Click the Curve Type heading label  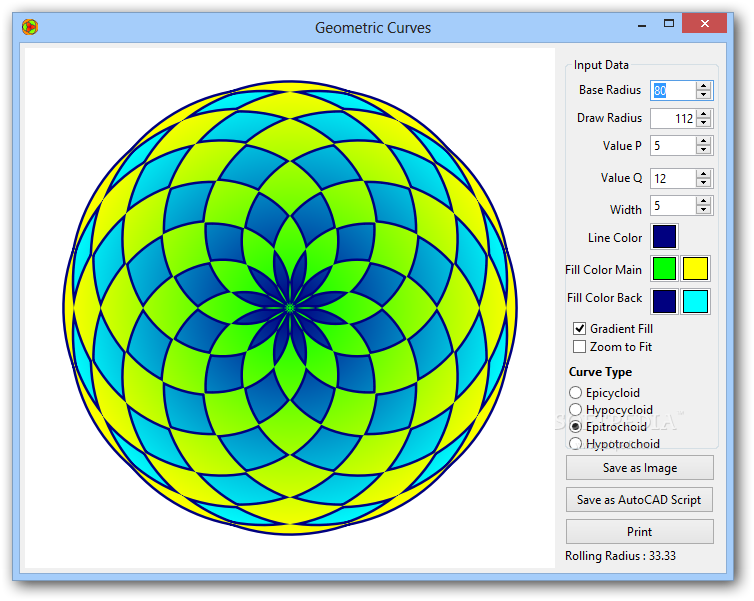point(600,372)
